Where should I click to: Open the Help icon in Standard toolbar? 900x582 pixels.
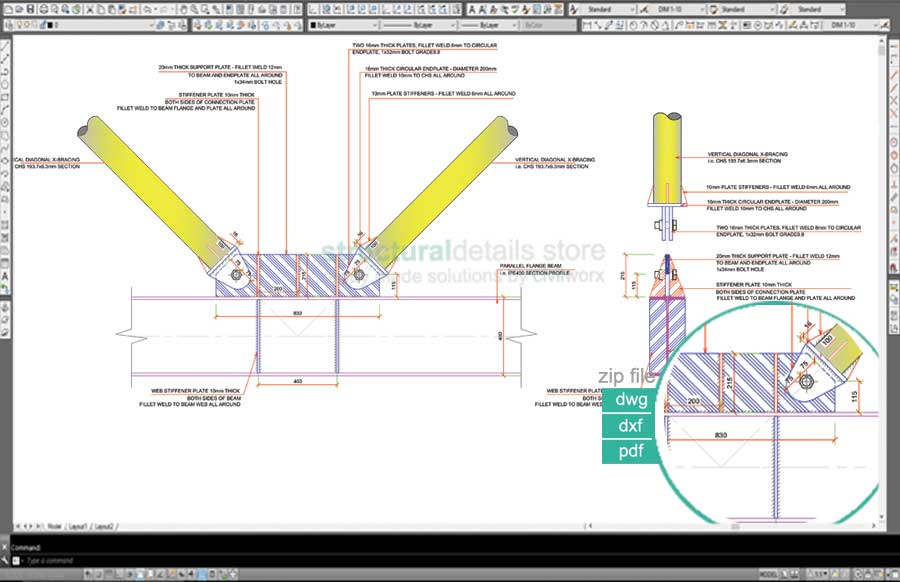(297, 9)
